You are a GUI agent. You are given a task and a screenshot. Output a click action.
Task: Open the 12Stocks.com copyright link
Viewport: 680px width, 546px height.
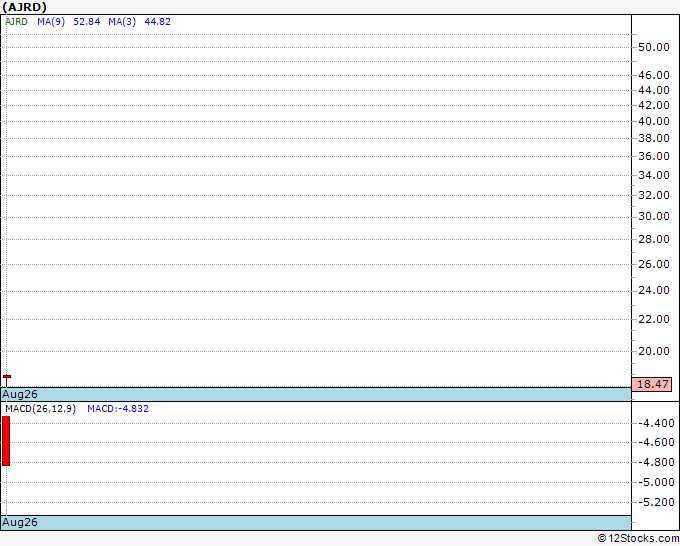638,539
